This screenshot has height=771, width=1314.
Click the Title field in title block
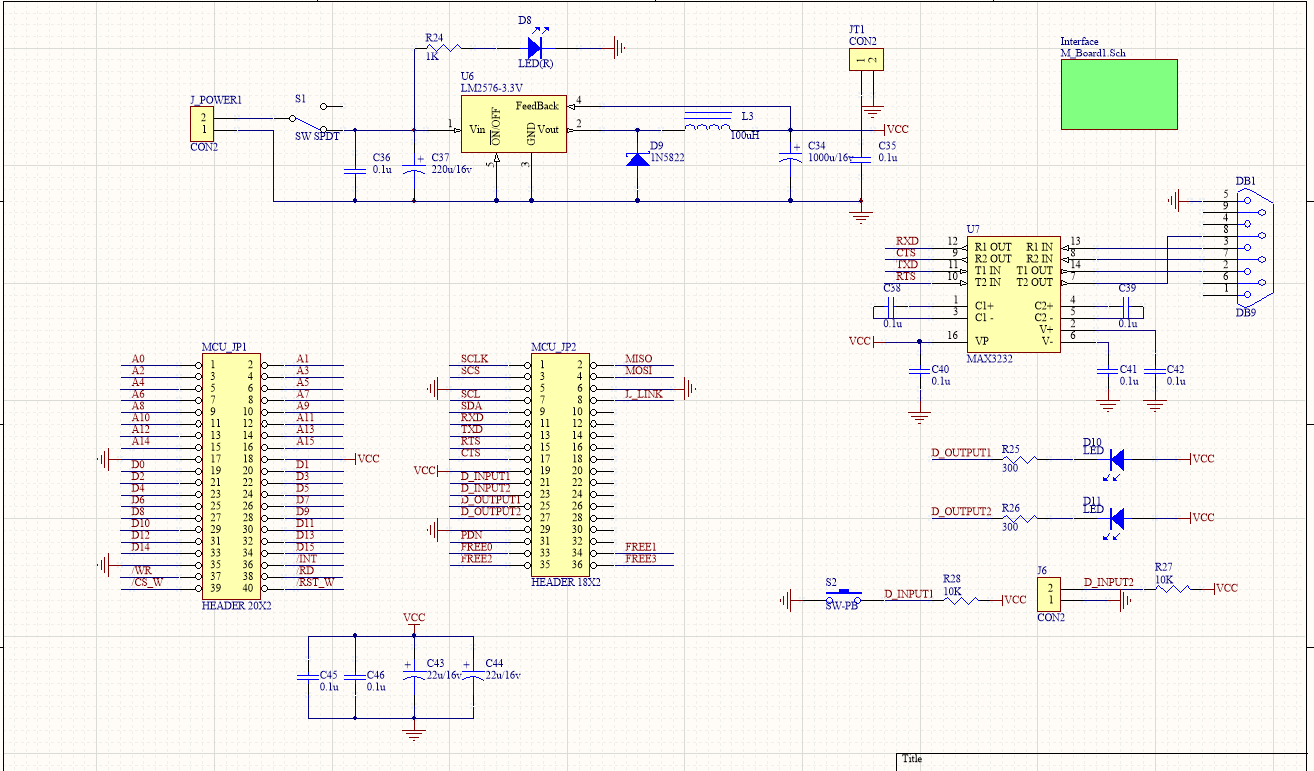pyautogui.click(x=912, y=759)
